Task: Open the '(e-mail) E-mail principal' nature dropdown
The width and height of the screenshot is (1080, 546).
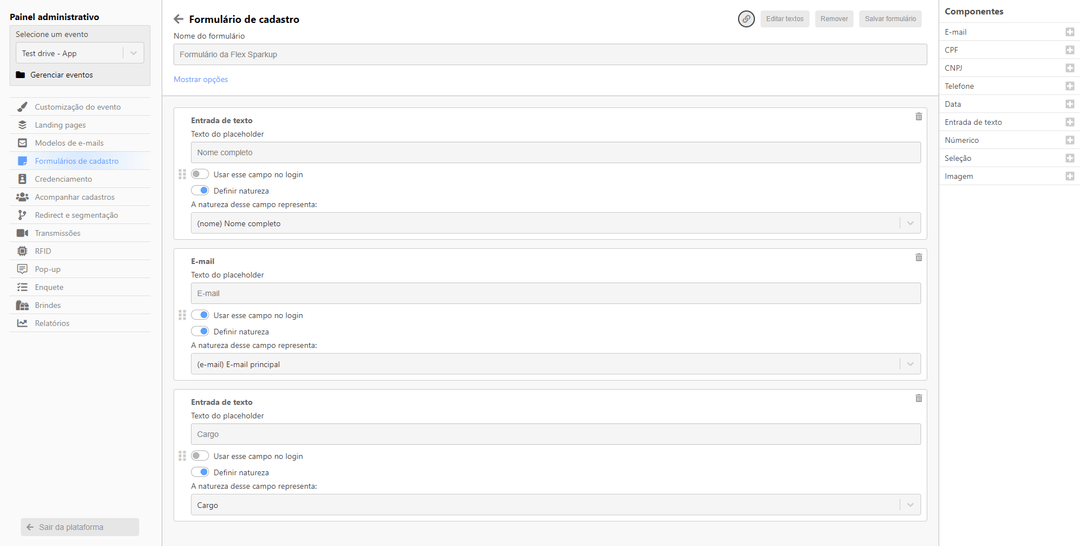Action: click(555, 364)
